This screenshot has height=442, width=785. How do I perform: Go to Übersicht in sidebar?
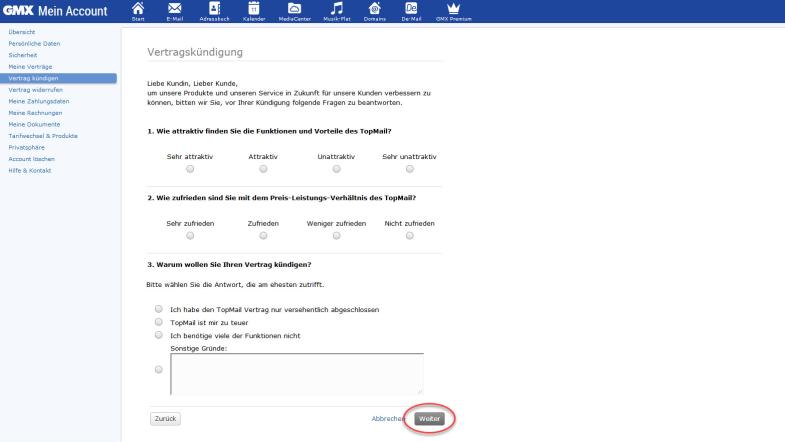22,32
